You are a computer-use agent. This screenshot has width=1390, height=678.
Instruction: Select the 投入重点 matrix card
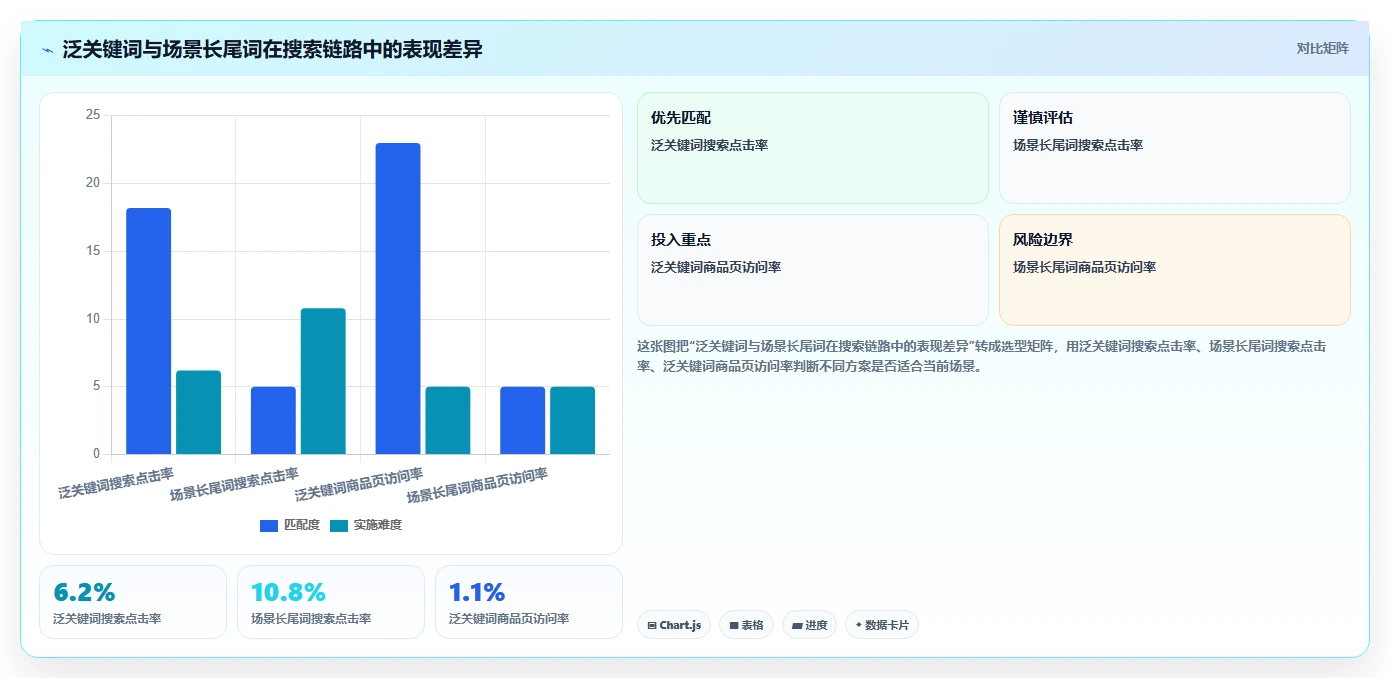pos(812,270)
